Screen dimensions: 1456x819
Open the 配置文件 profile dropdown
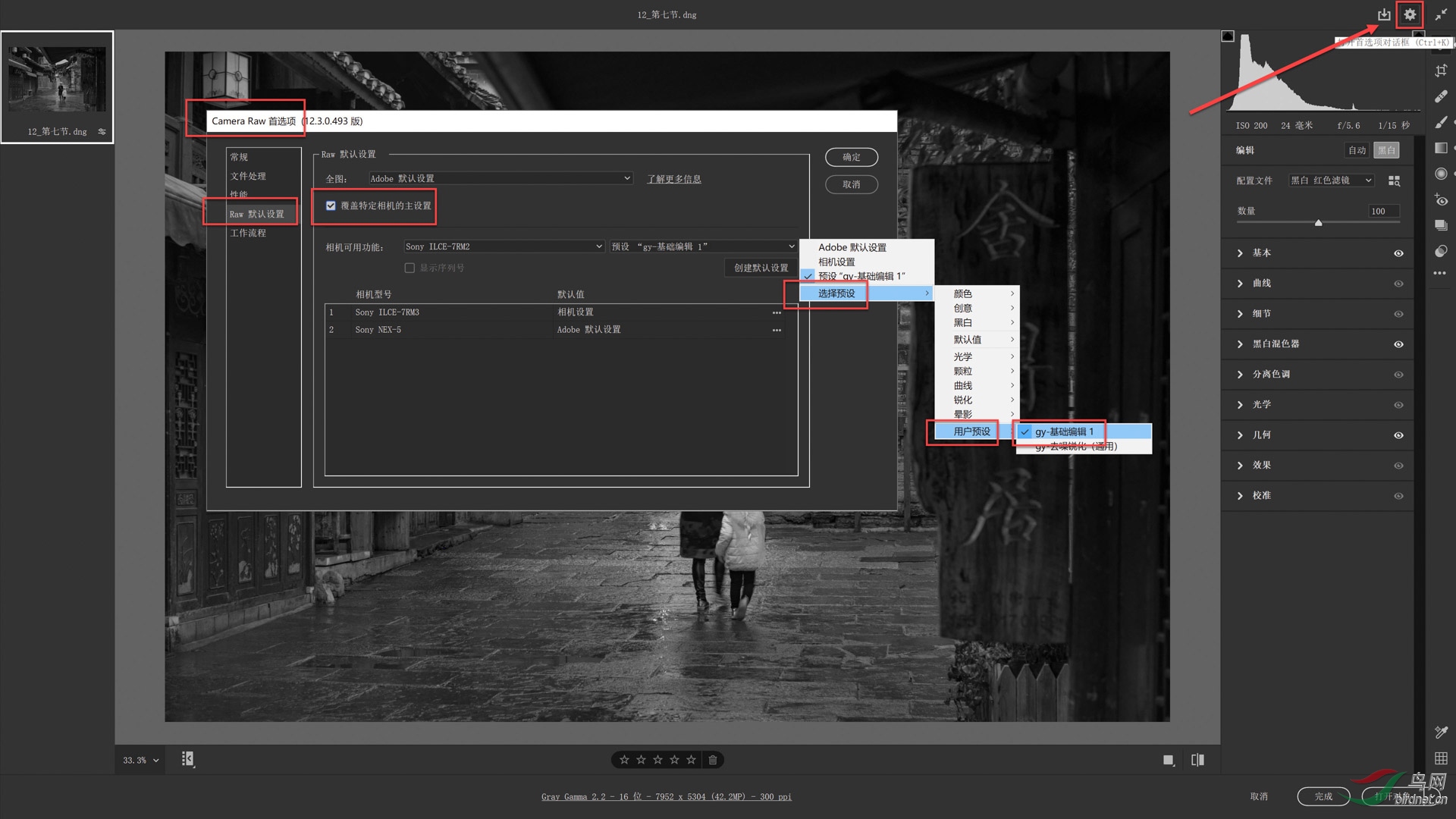[1331, 180]
